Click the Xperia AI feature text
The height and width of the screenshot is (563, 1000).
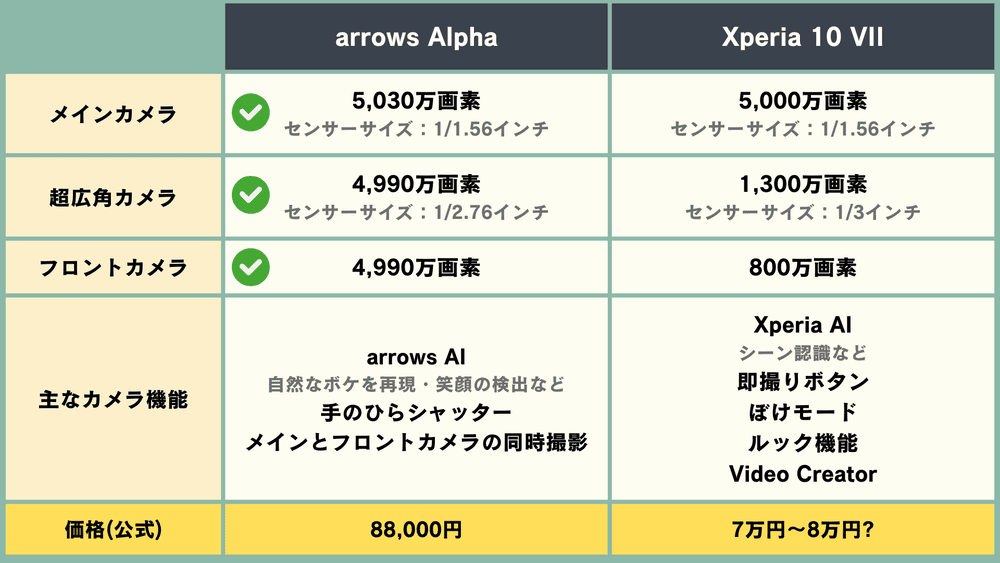tap(803, 325)
